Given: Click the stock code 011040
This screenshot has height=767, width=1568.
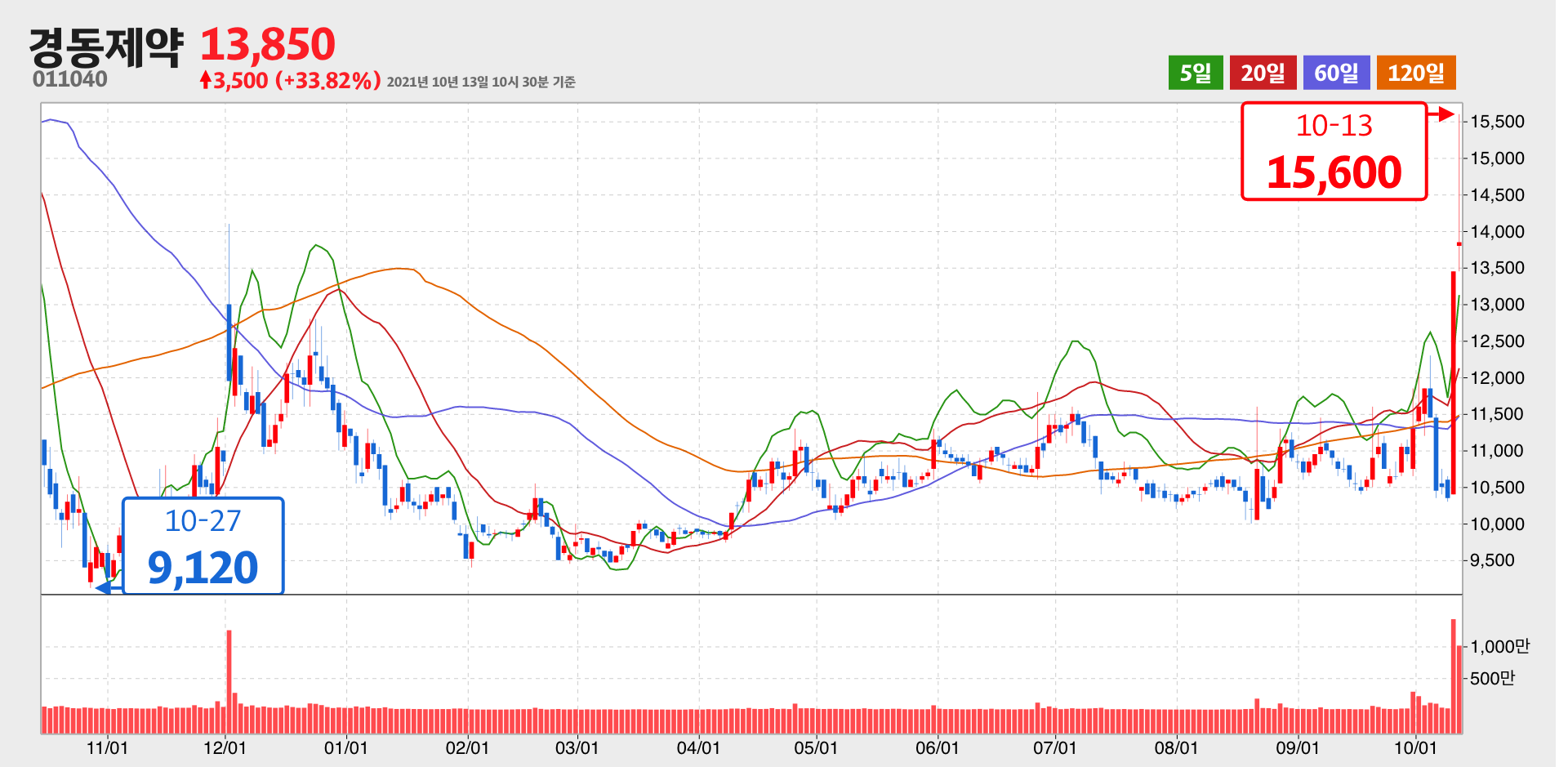Looking at the screenshot, I should (70, 79).
